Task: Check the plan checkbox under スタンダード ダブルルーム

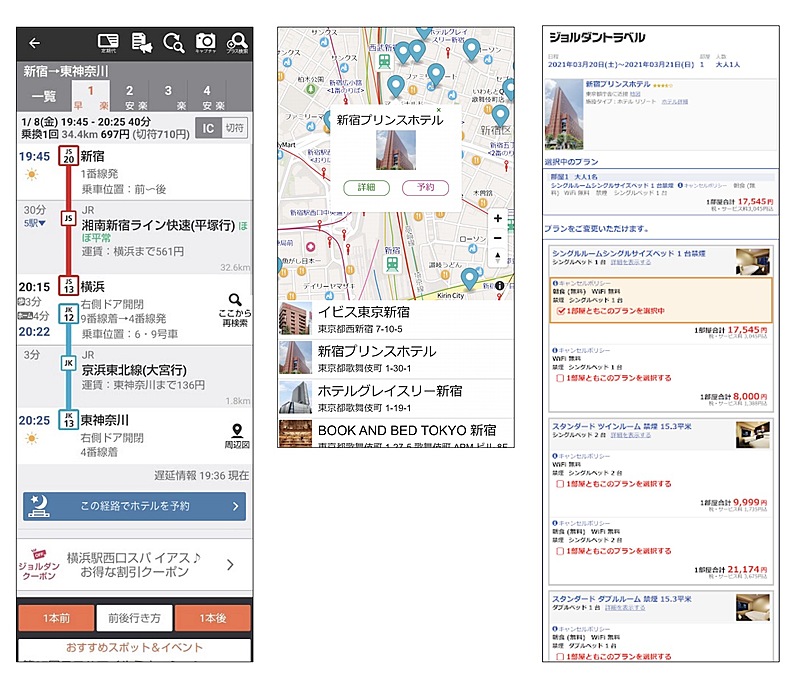Action: 560,657
